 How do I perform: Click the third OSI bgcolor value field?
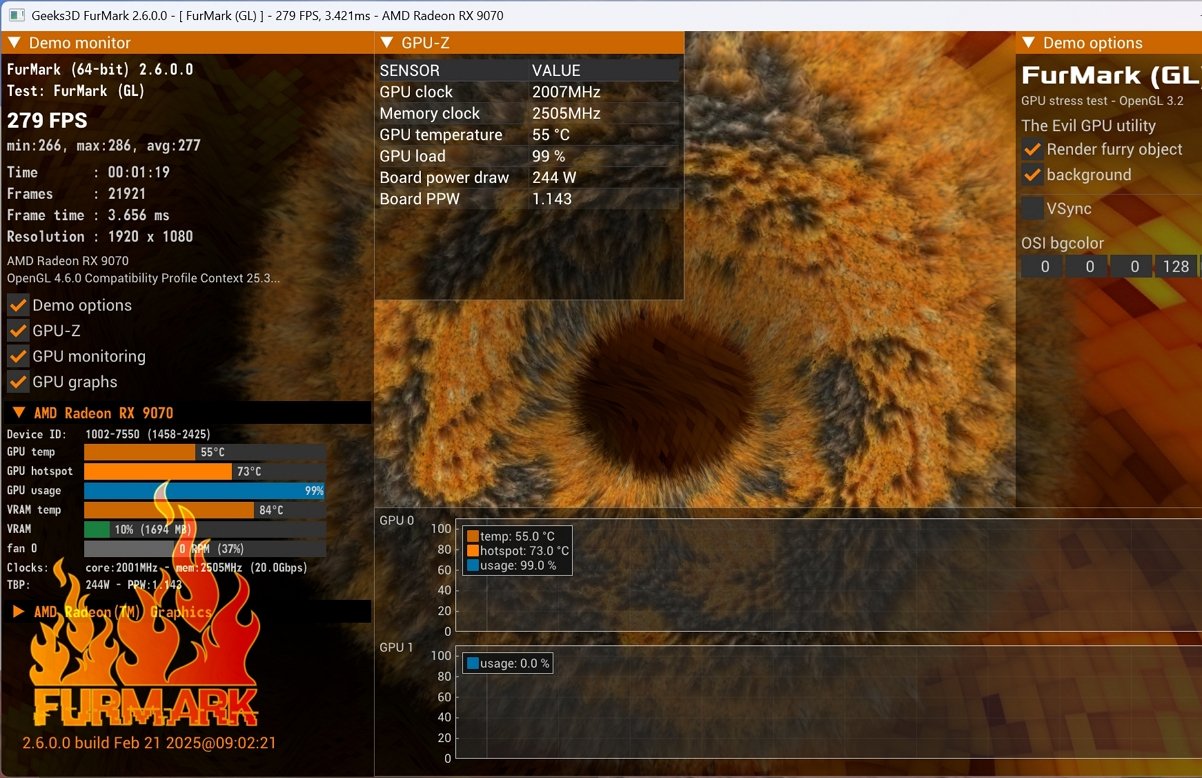pyautogui.click(x=1131, y=266)
